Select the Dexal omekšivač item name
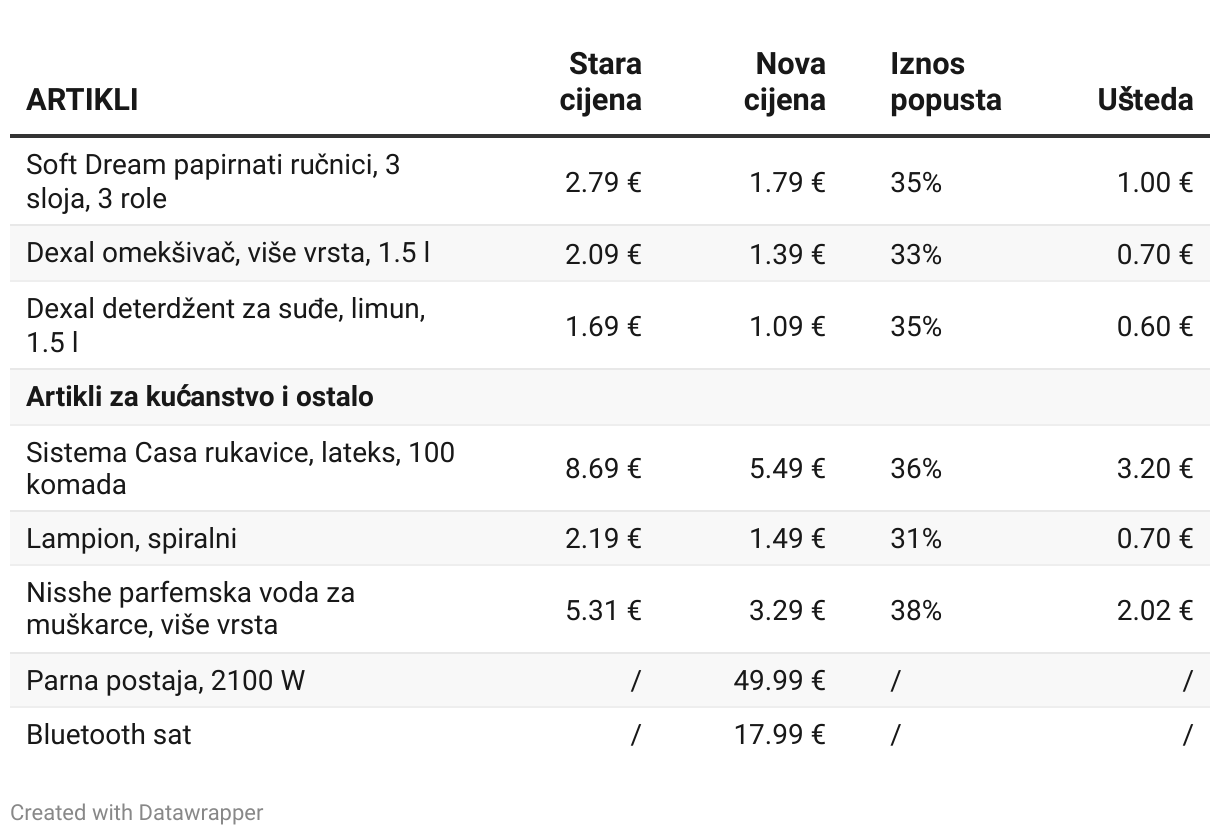The height and width of the screenshot is (836, 1220). tap(228, 253)
